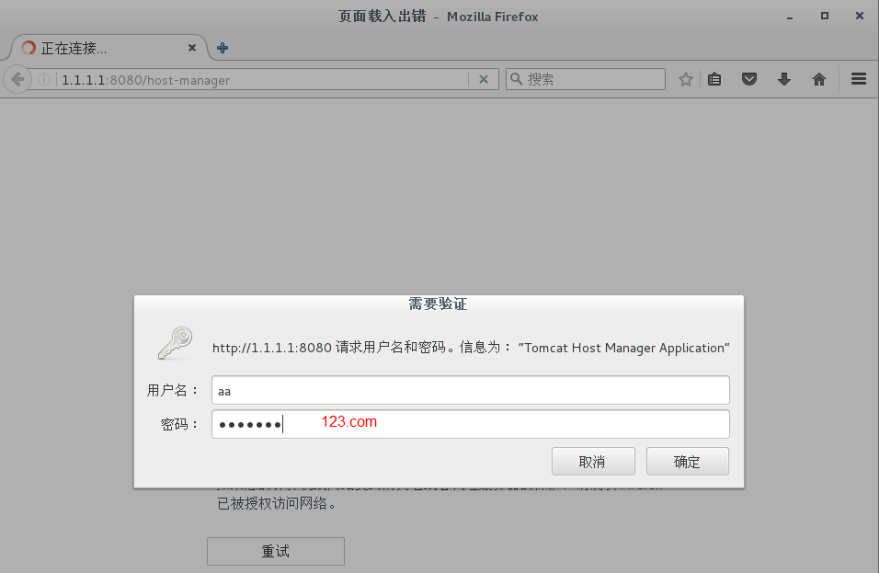Click the key icon in authentication dialog

(175, 343)
